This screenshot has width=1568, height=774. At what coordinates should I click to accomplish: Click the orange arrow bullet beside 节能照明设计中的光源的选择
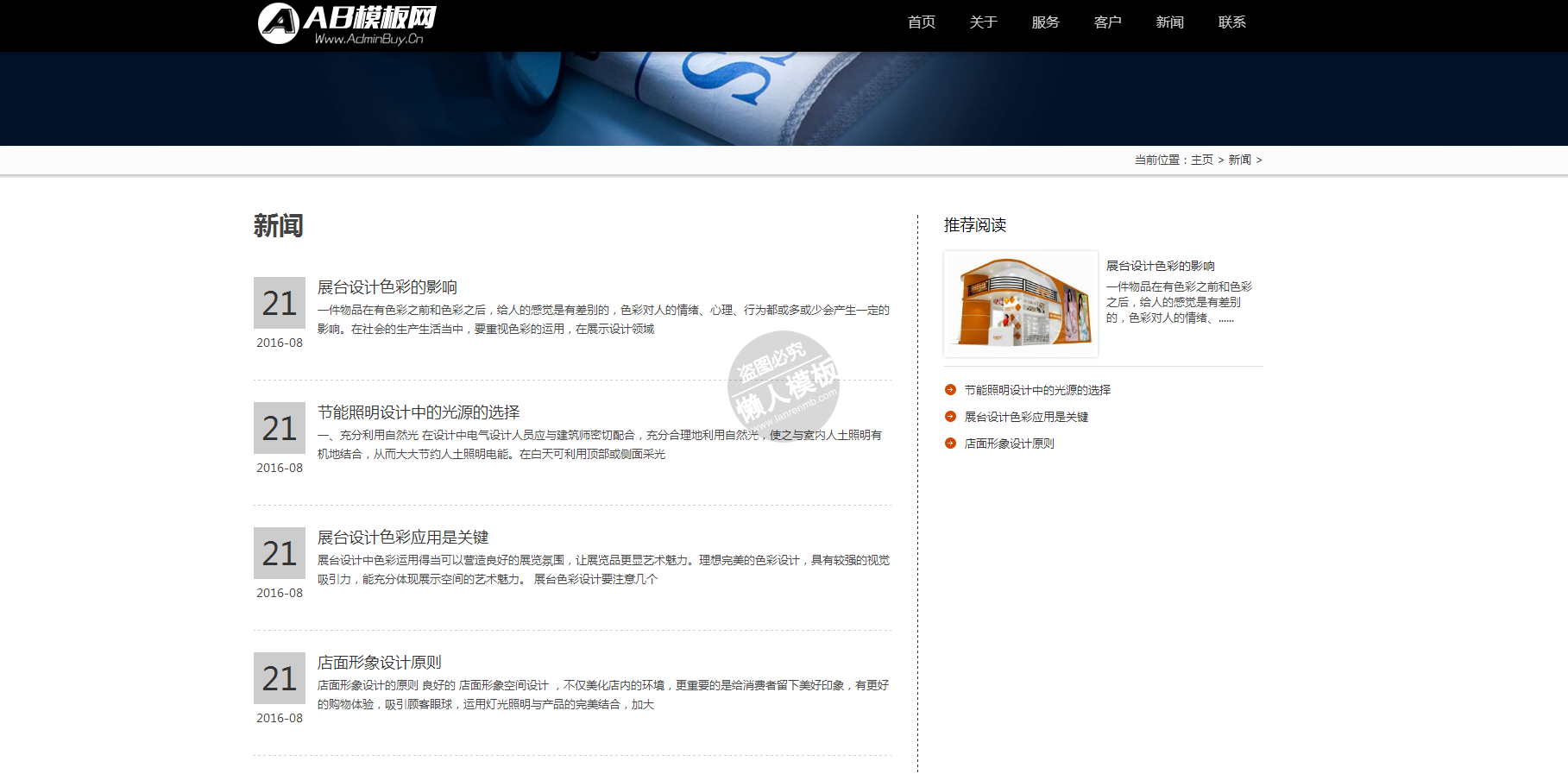(950, 390)
